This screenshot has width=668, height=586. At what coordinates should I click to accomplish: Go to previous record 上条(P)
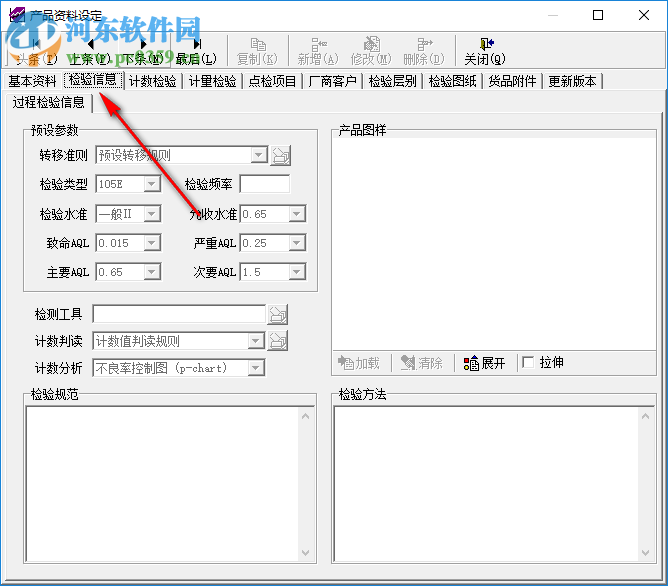pyautogui.click(x=90, y=51)
